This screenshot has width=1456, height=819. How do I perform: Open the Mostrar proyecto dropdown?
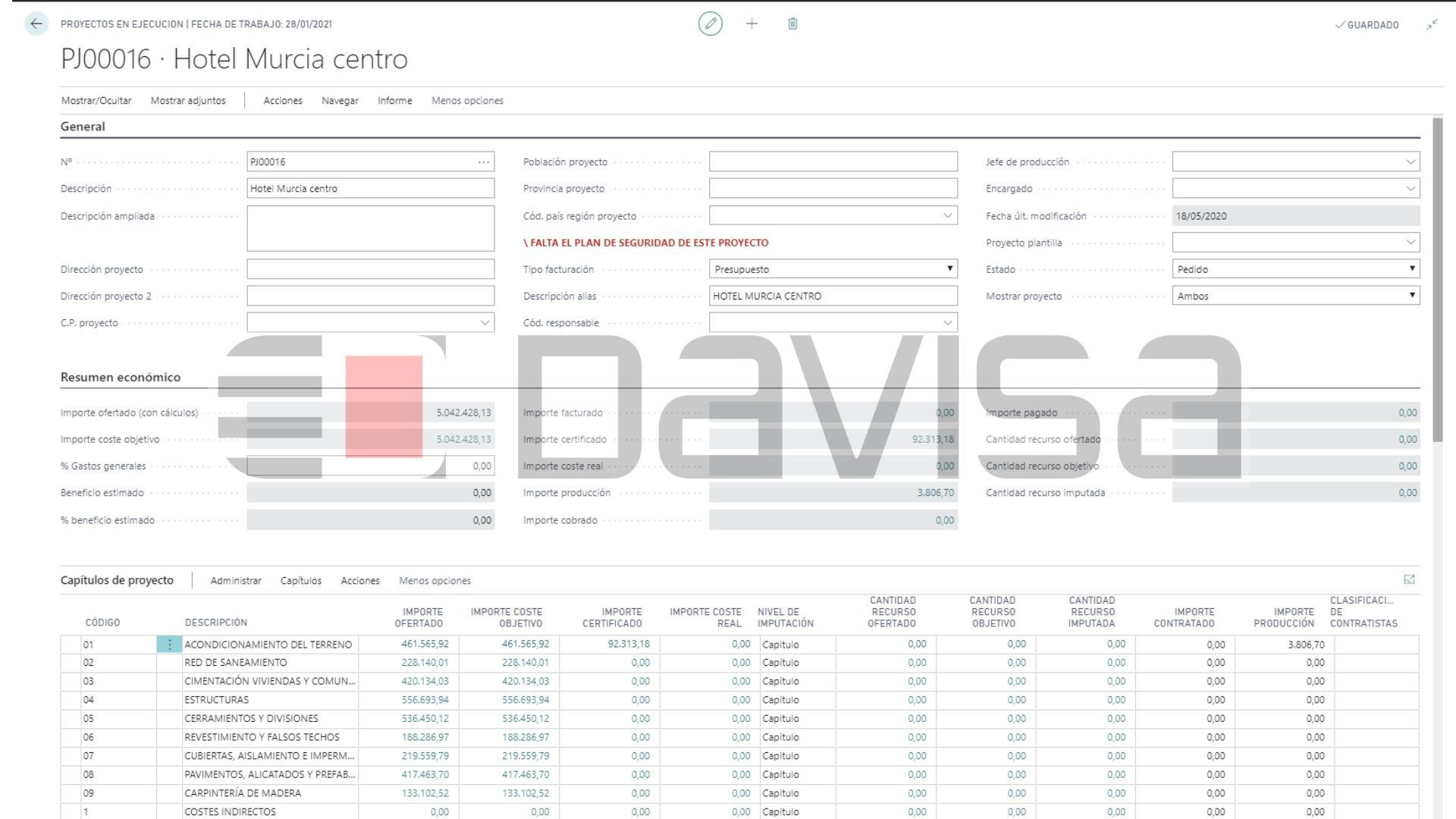pos(1296,296)
